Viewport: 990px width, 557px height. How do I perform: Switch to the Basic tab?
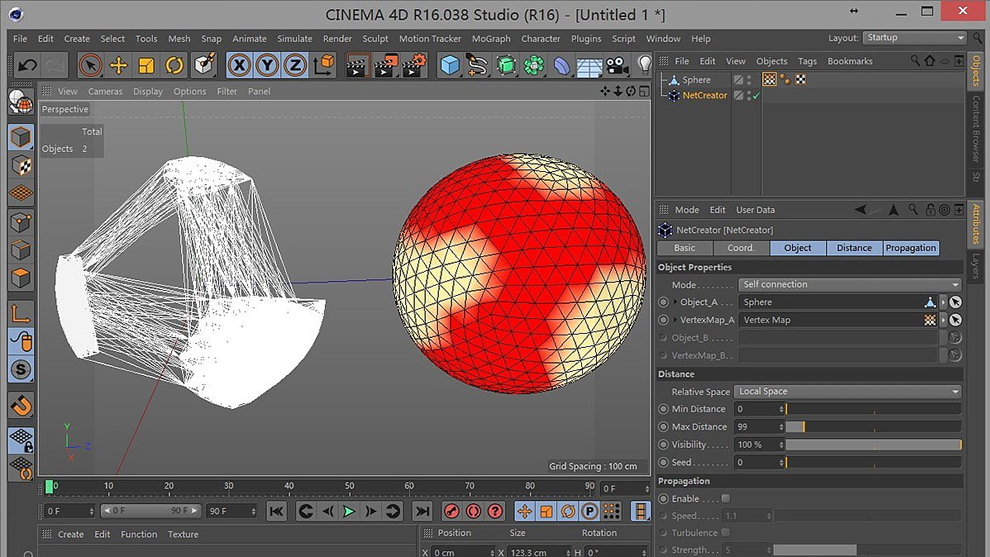tap(684, 248)
